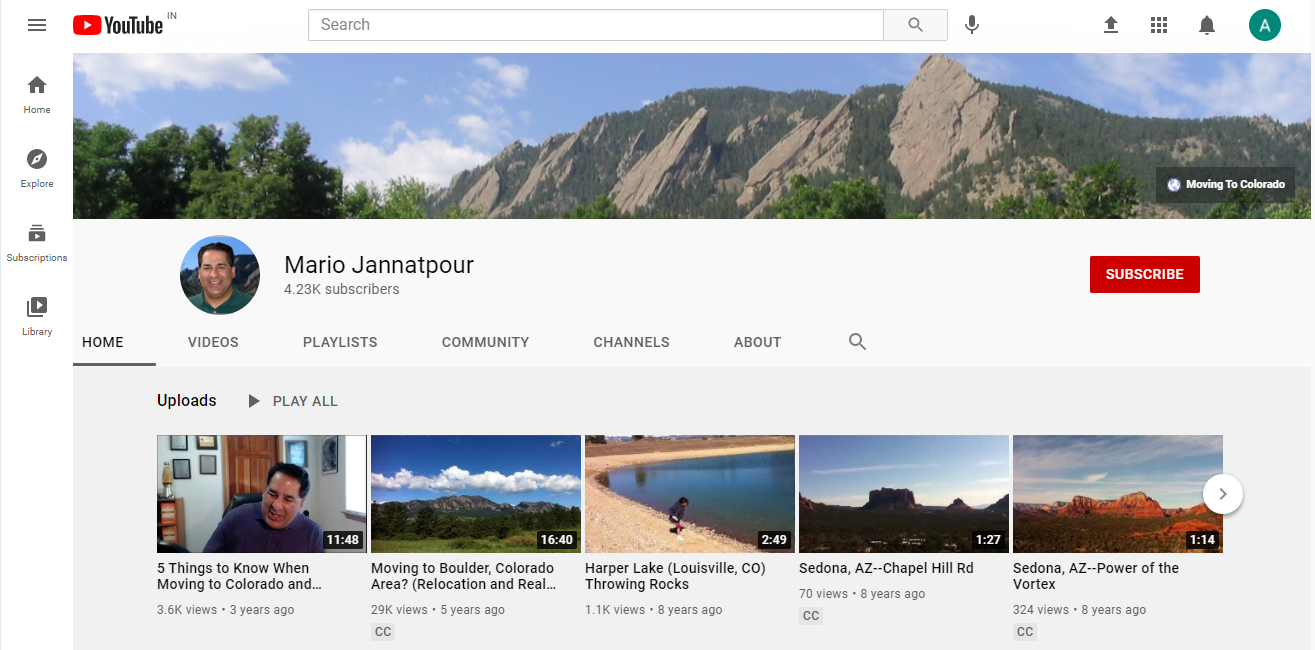The width and height of the screenshot is (1315, 650).
Task: Open Explore in sidebar
Action: 37,168
